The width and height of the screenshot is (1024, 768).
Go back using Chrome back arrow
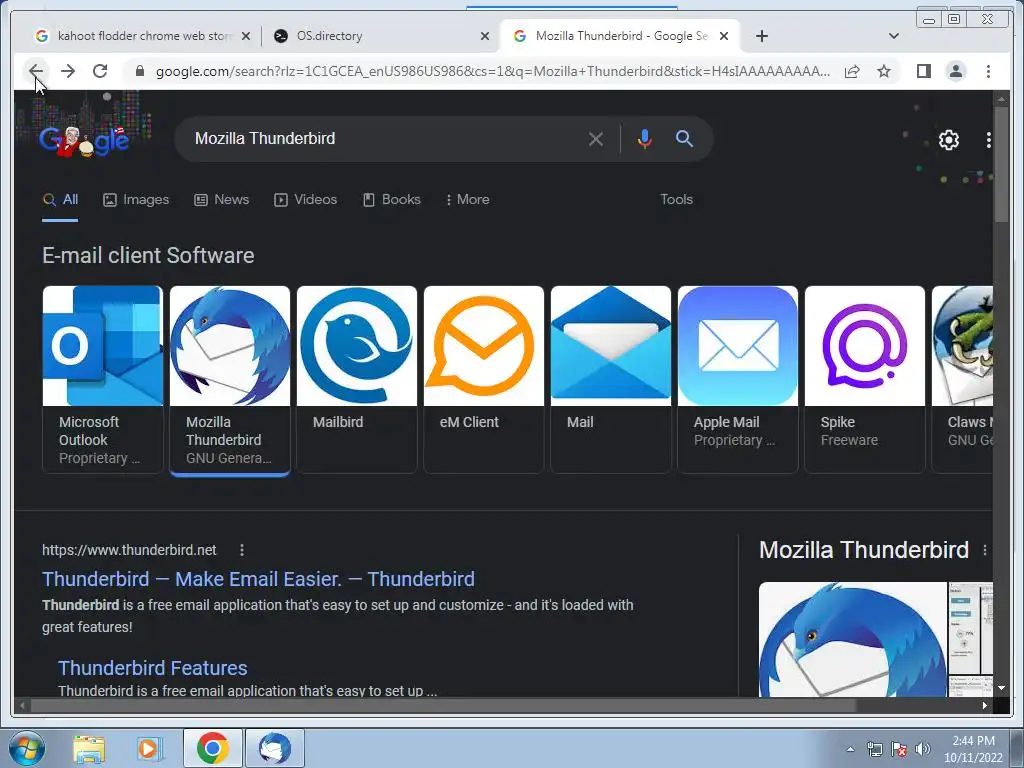click(x=36, y=71)
